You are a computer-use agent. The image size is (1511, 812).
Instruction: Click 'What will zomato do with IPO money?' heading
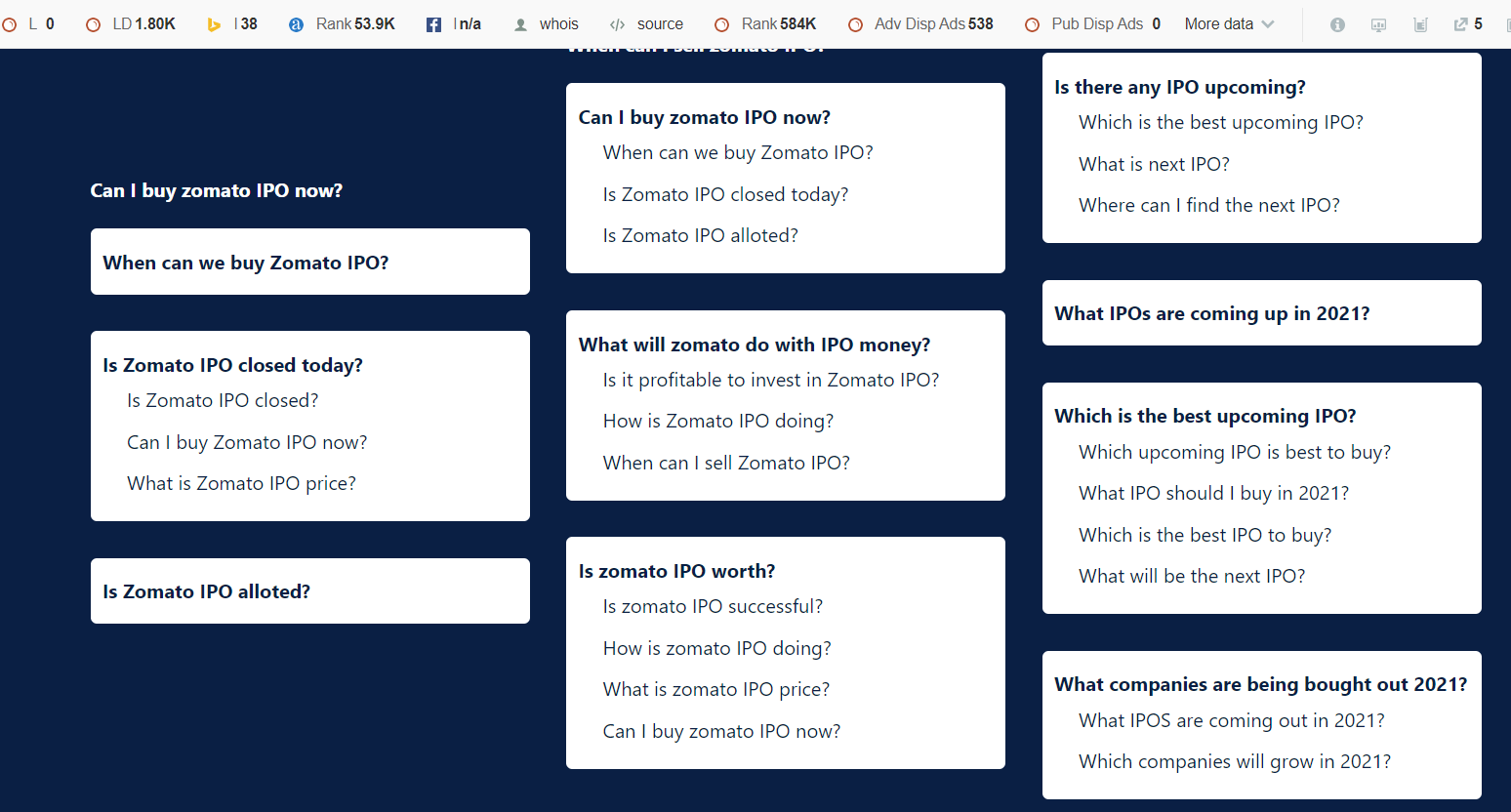click(755, 345)
